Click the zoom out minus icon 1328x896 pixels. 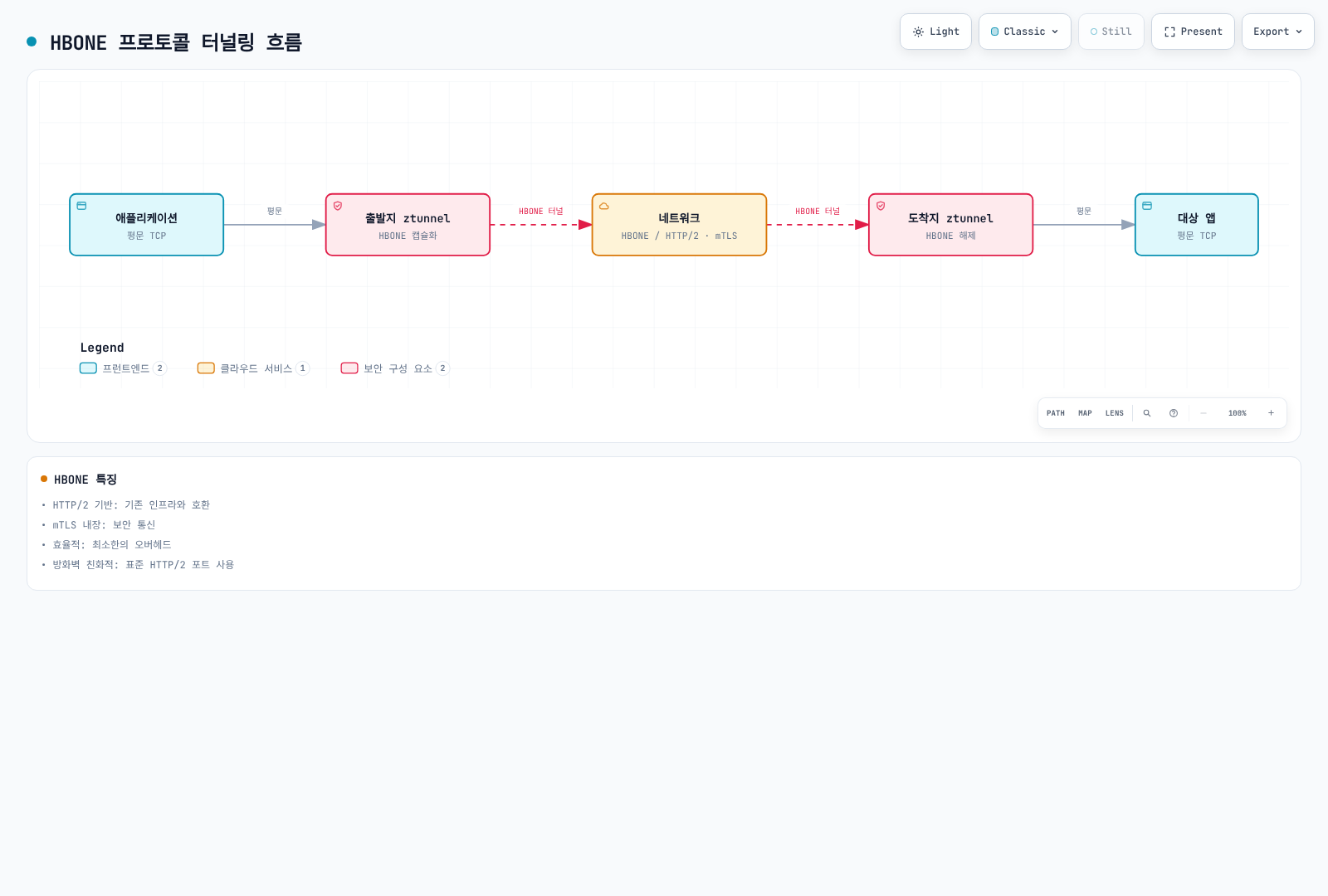1203,413
